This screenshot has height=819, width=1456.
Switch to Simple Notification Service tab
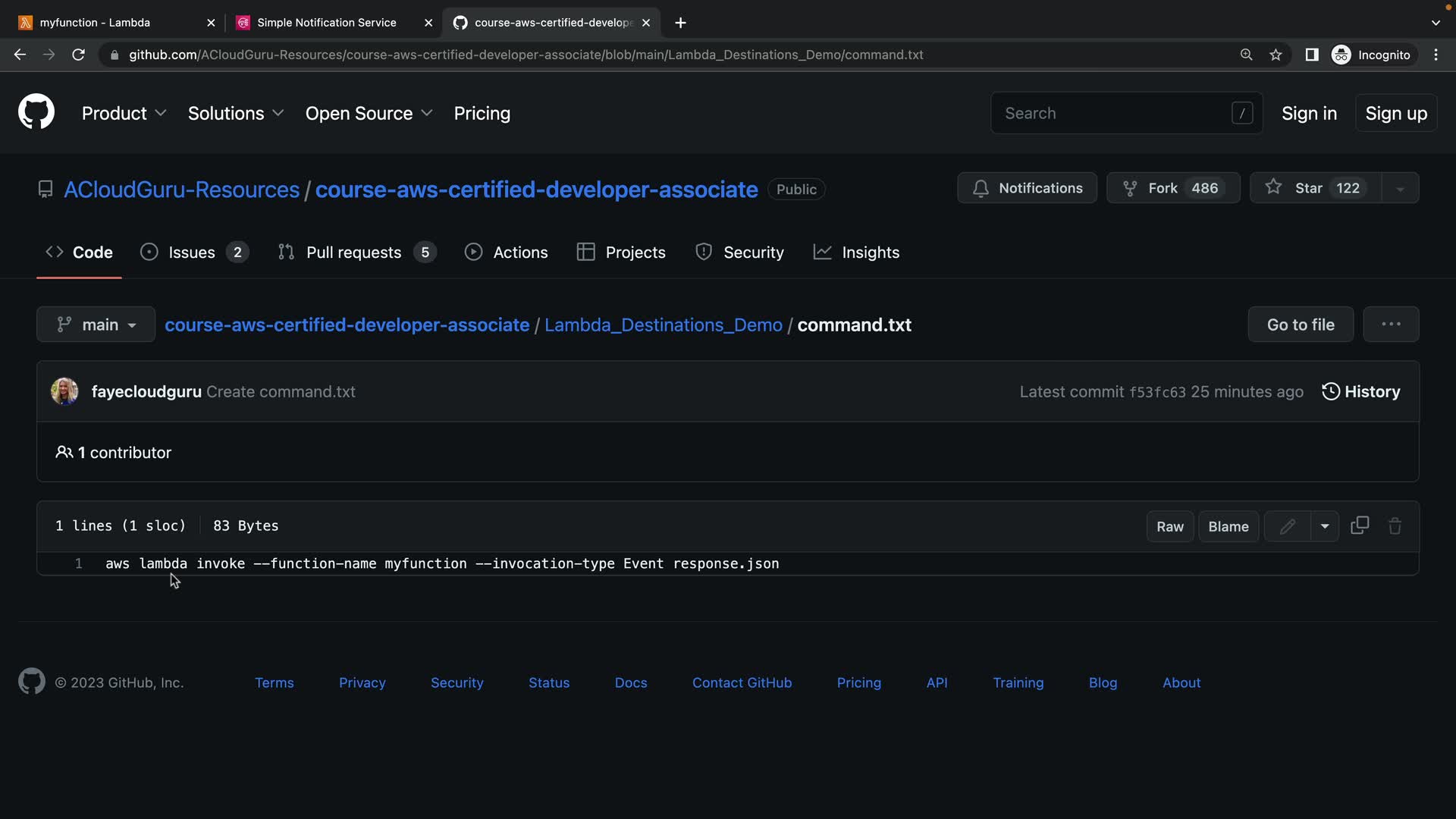pyautogui.click(x=326, y=23)
